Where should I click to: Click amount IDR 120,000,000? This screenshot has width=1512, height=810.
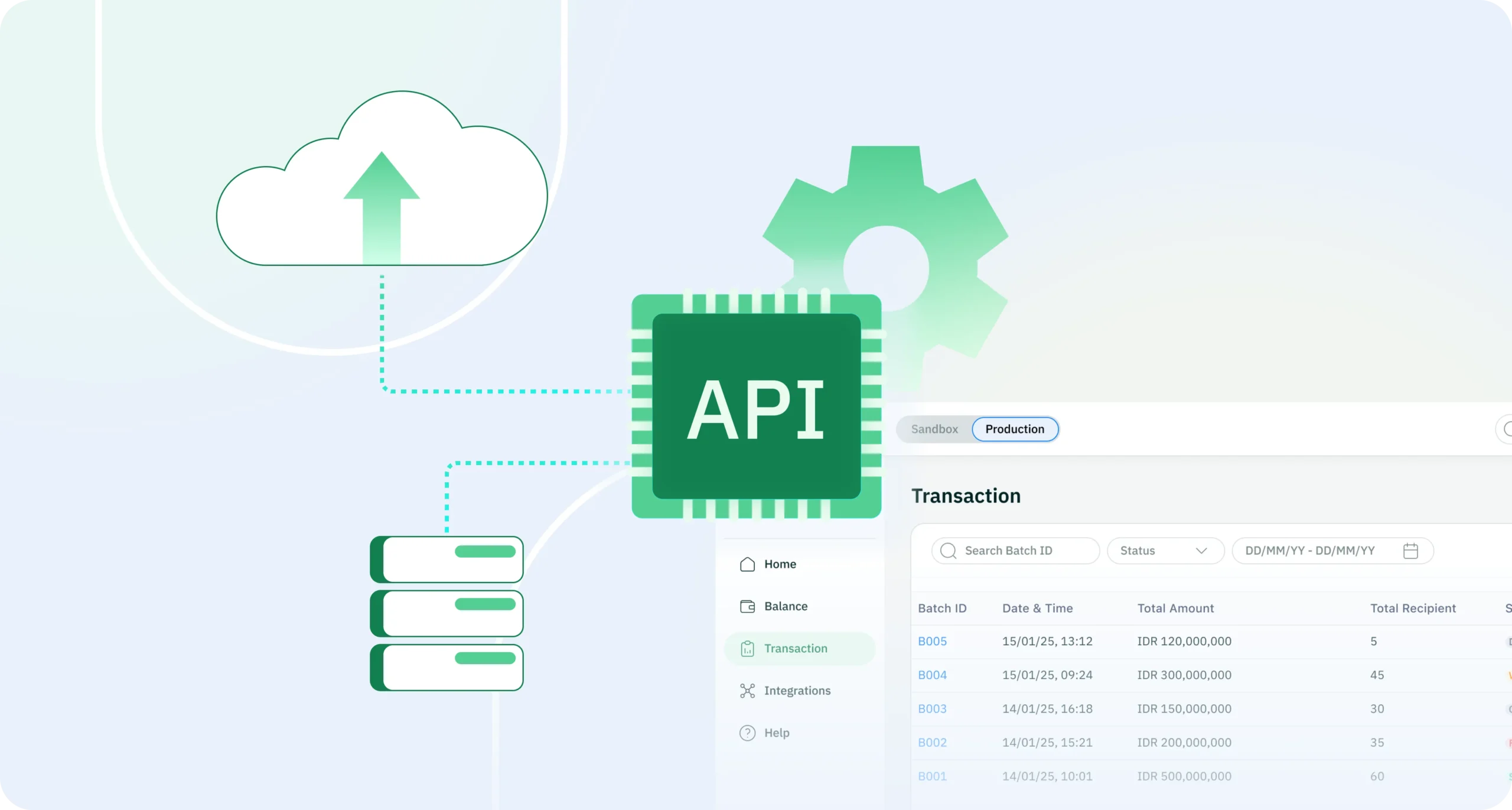(1184, 641)
